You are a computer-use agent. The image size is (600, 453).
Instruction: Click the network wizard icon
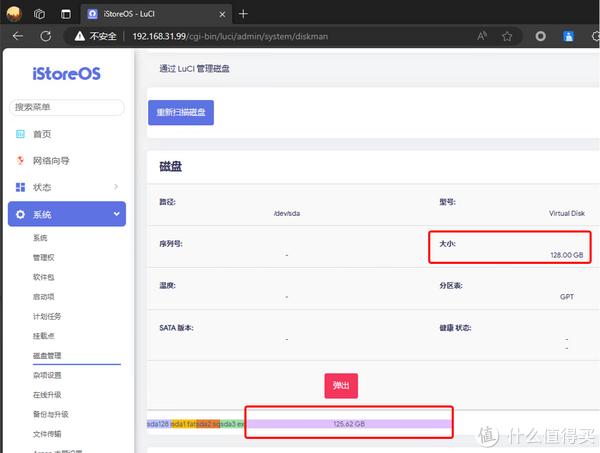tap(20, 160)
